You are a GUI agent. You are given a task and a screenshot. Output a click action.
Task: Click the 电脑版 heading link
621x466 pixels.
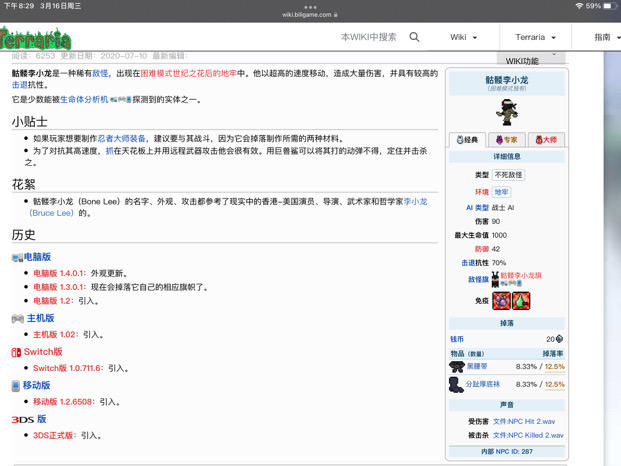pos(37,257)
